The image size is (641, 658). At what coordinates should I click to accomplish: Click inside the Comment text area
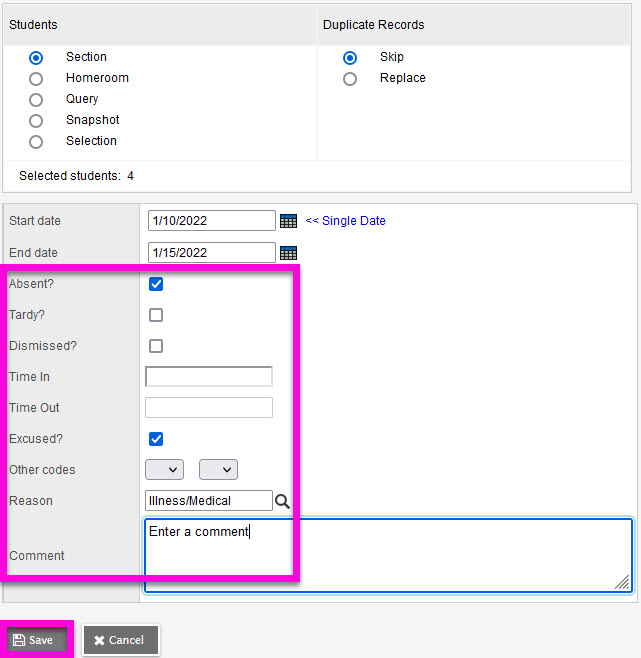388,556
